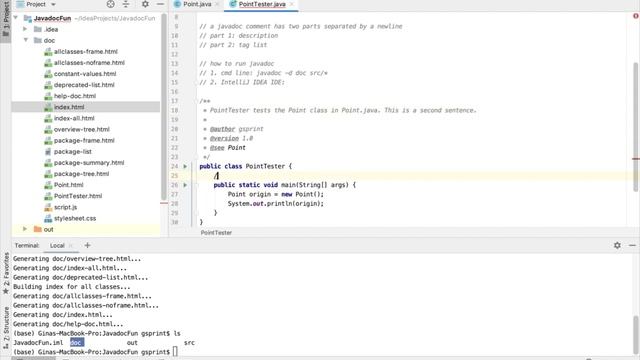Select script.js file

65,207
